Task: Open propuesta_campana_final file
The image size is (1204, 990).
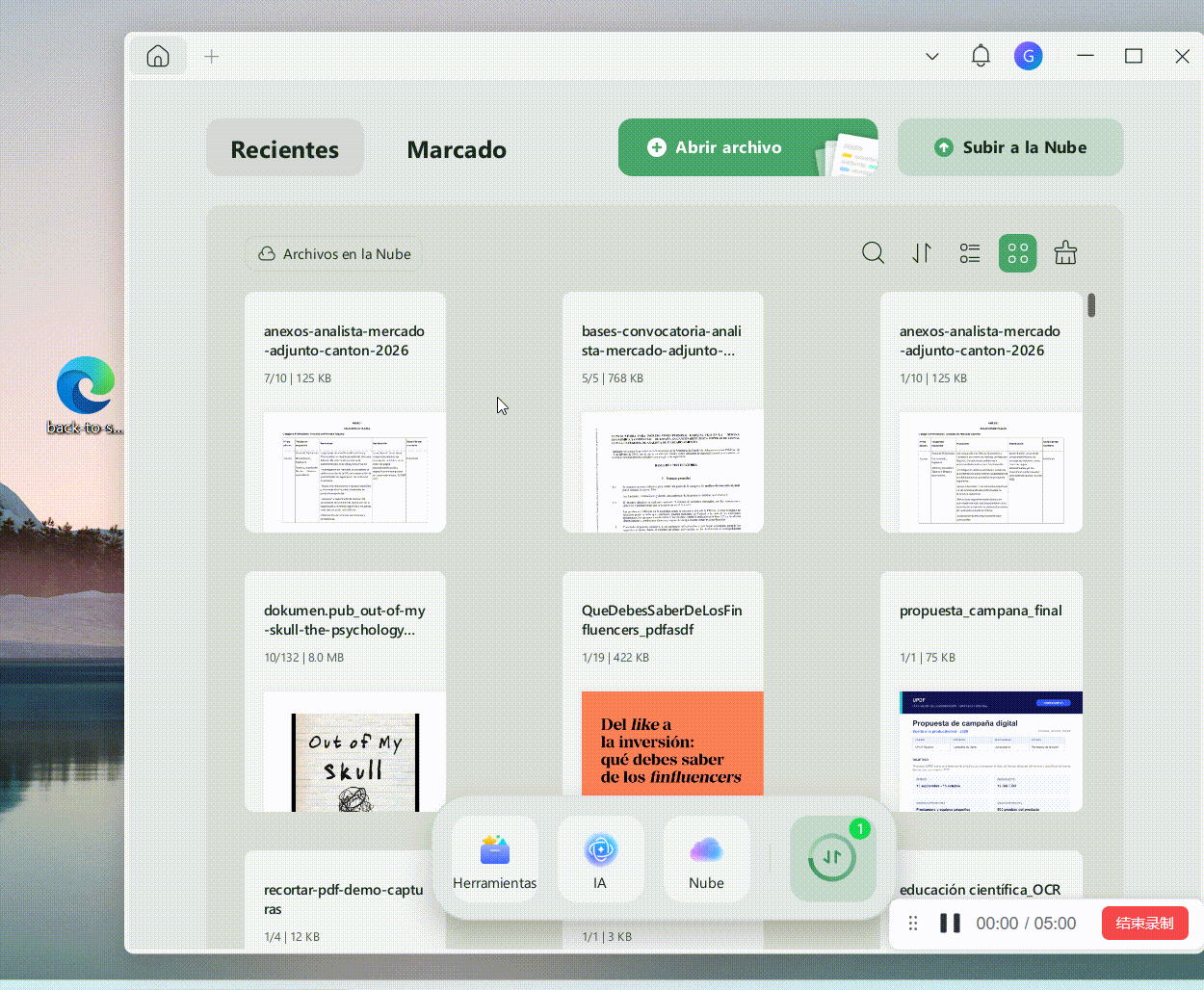Action: coord(982,691)
